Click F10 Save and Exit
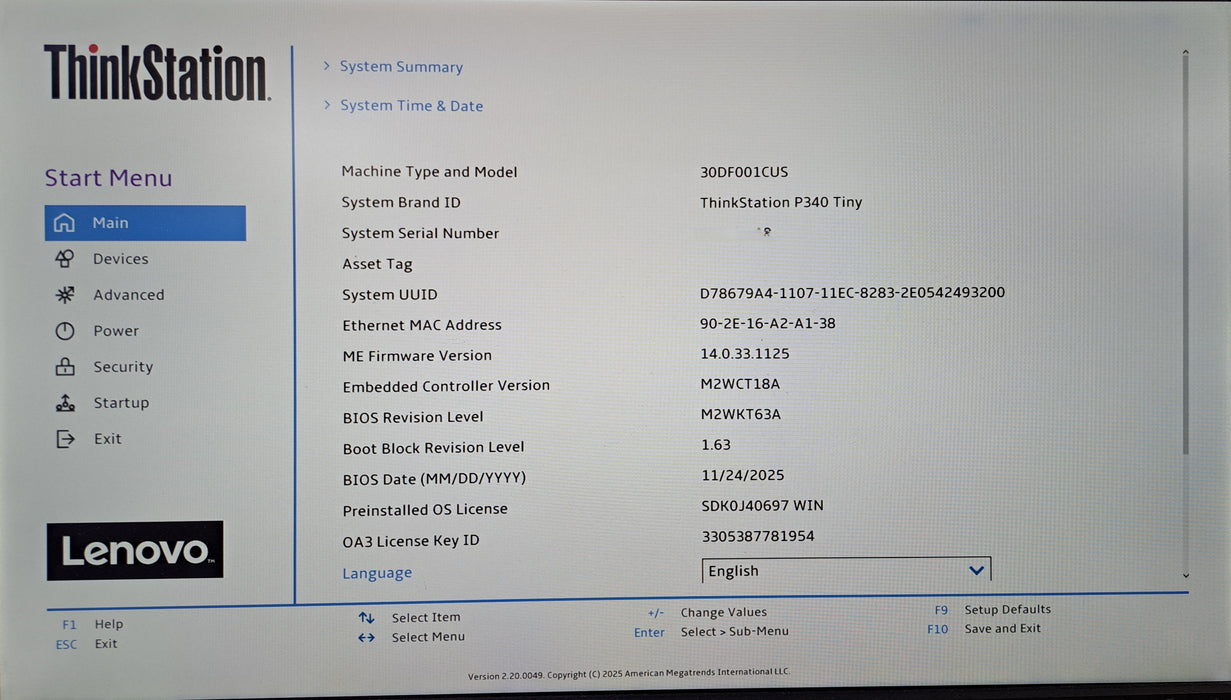Viewport: 1231px width, 700px height. tap(984, 629)
